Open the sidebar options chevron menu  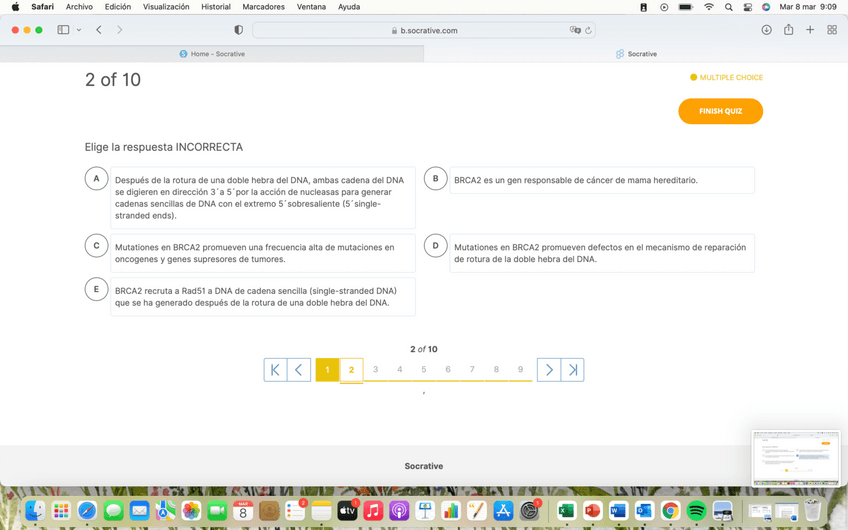coord(79,30)
